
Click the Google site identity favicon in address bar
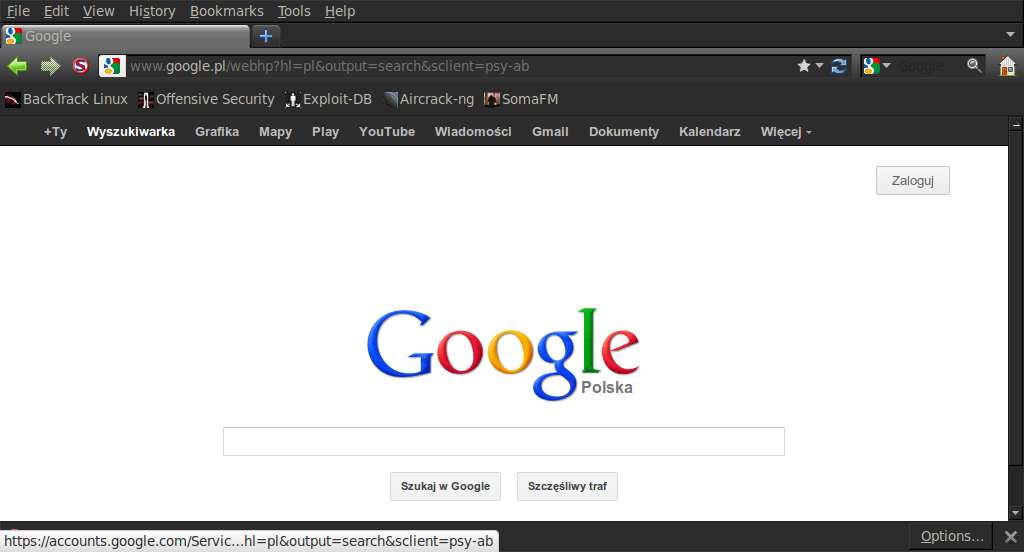pos(112,66)
